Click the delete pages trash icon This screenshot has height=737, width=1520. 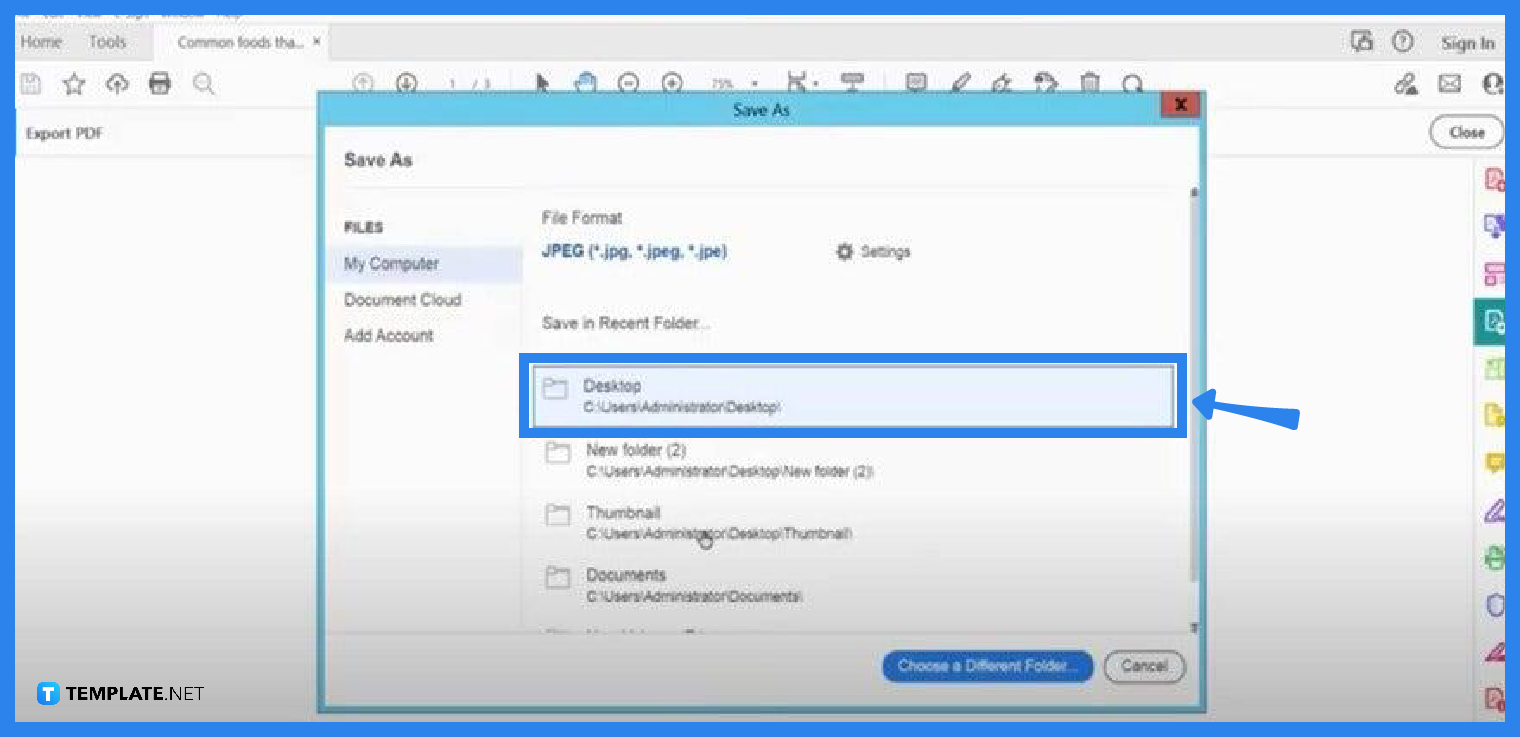1089,84
